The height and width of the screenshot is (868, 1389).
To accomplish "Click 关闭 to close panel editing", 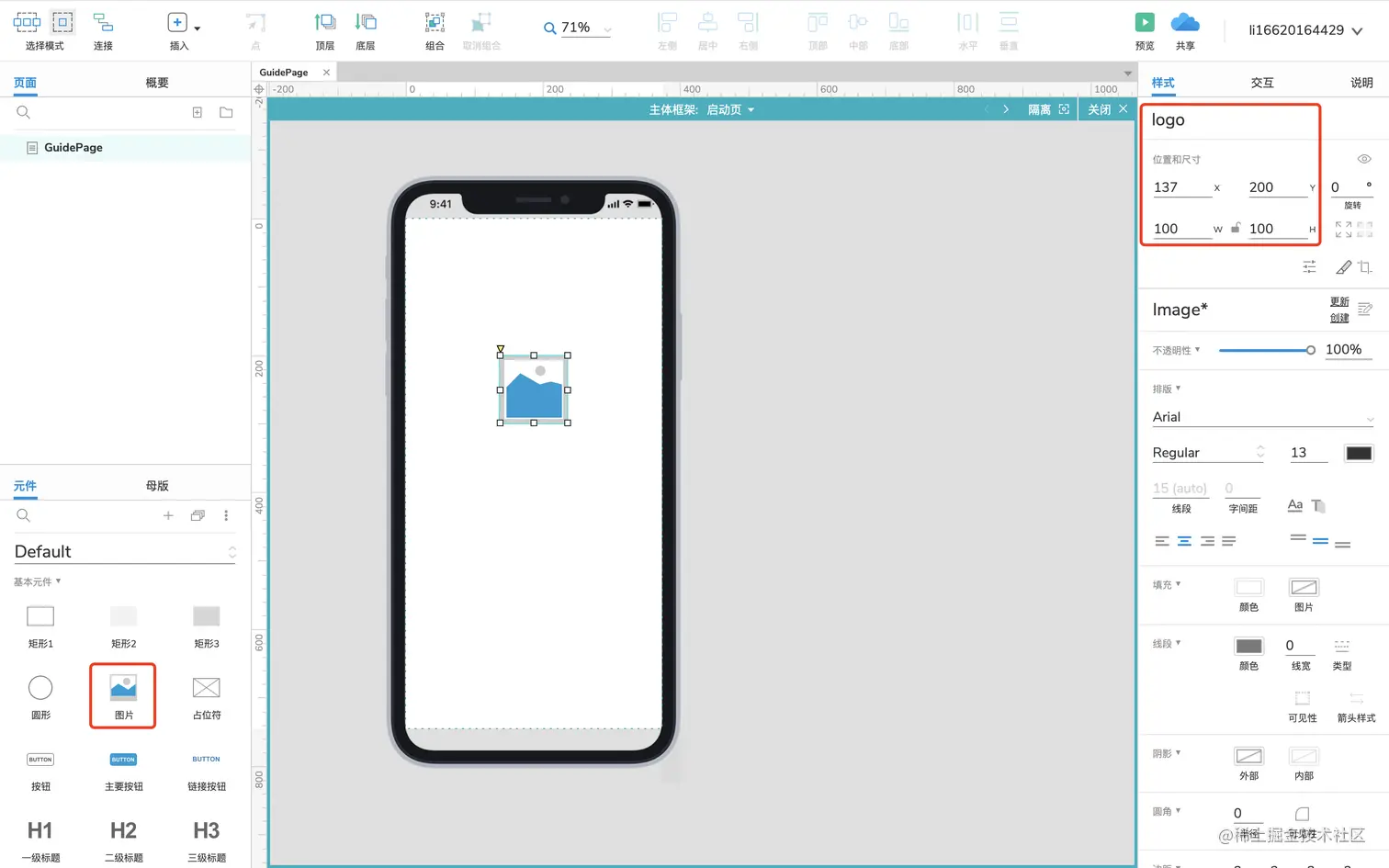I will click(x=1107, y=109).
